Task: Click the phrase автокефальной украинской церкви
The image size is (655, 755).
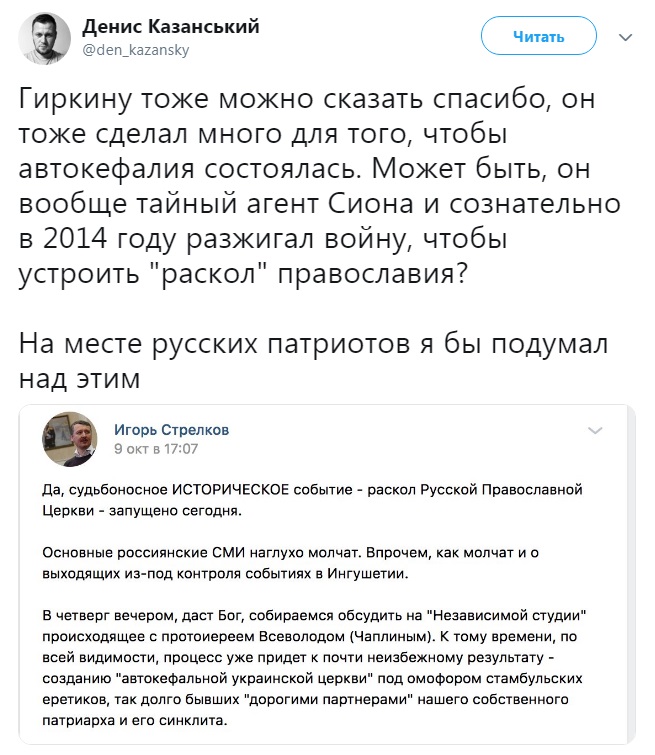Action: point(245,678)
